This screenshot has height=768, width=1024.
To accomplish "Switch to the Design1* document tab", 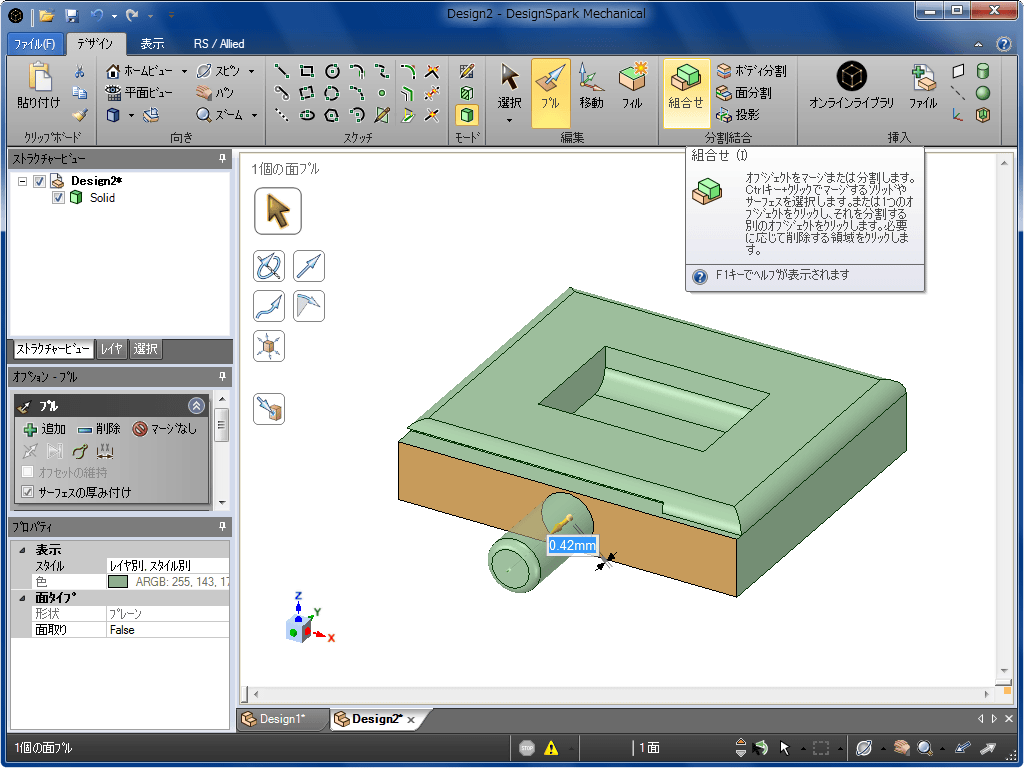I will [x=282, y=719].
